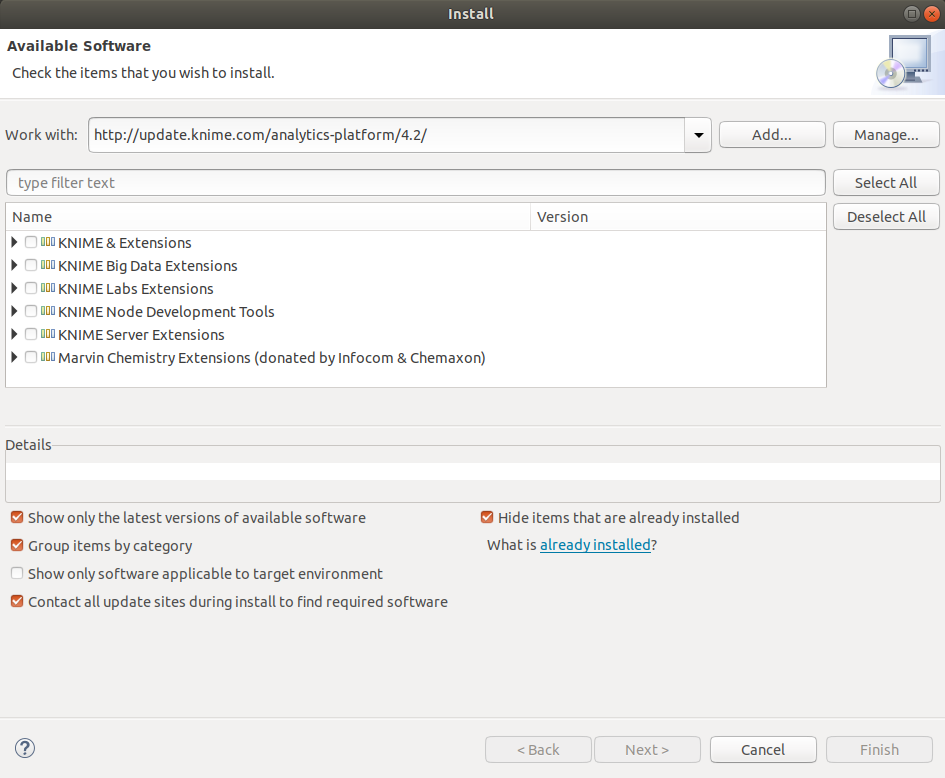Focus the type filter text field
Screen dimensions: 945x778
point(416,183)
